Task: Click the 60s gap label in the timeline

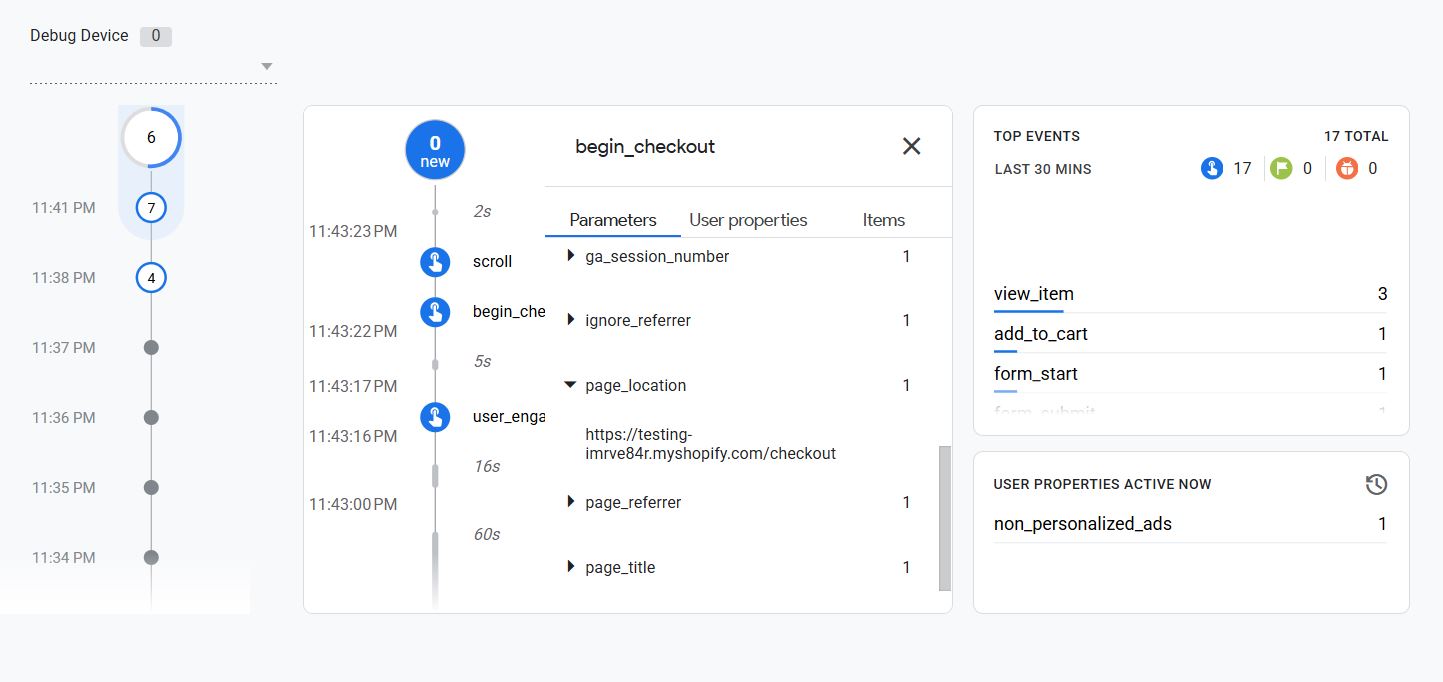Action: (x=486, y=535)
